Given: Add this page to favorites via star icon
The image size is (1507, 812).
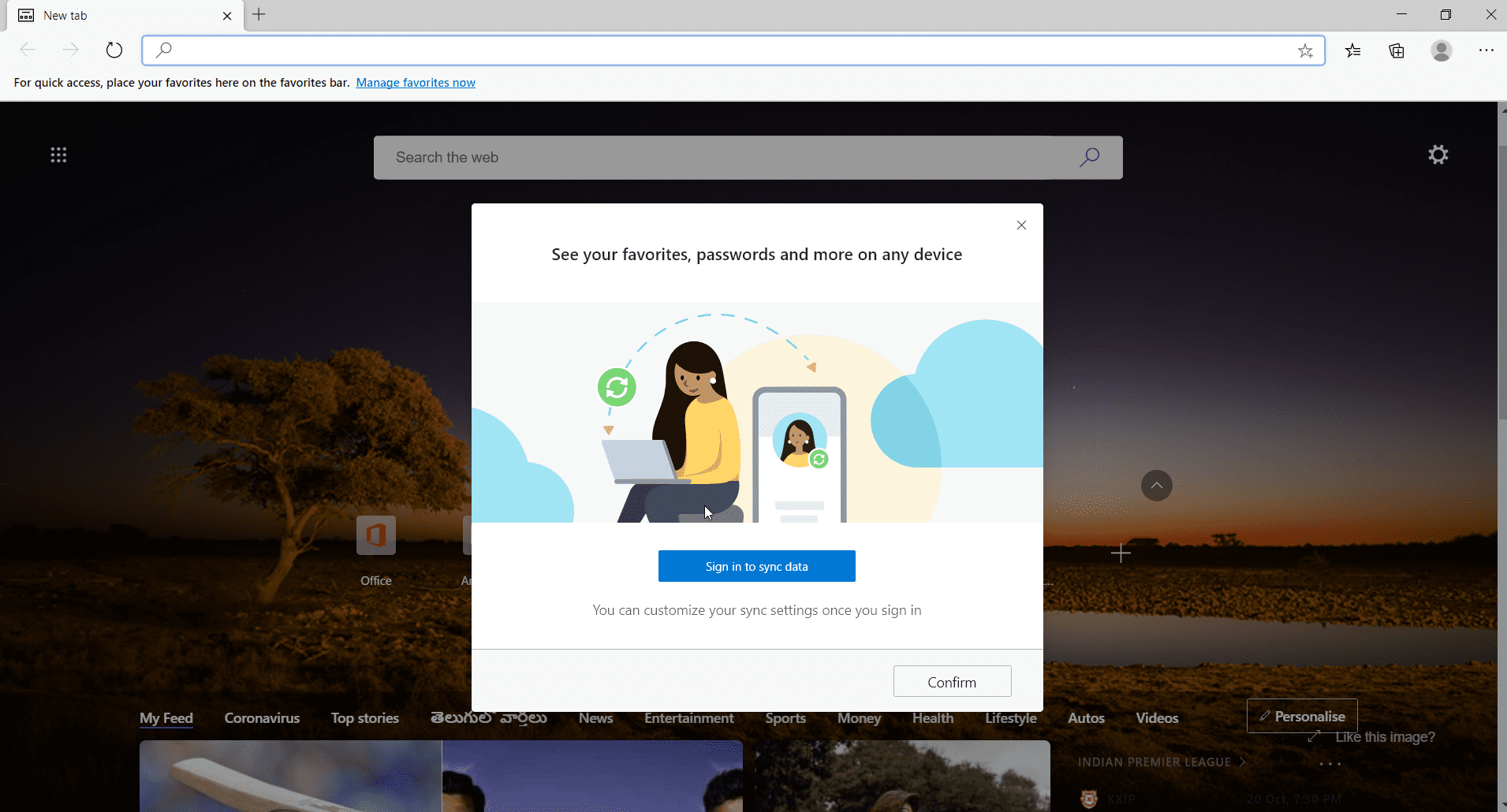Looking at the screenshot, I should (x=1306, y=50).
